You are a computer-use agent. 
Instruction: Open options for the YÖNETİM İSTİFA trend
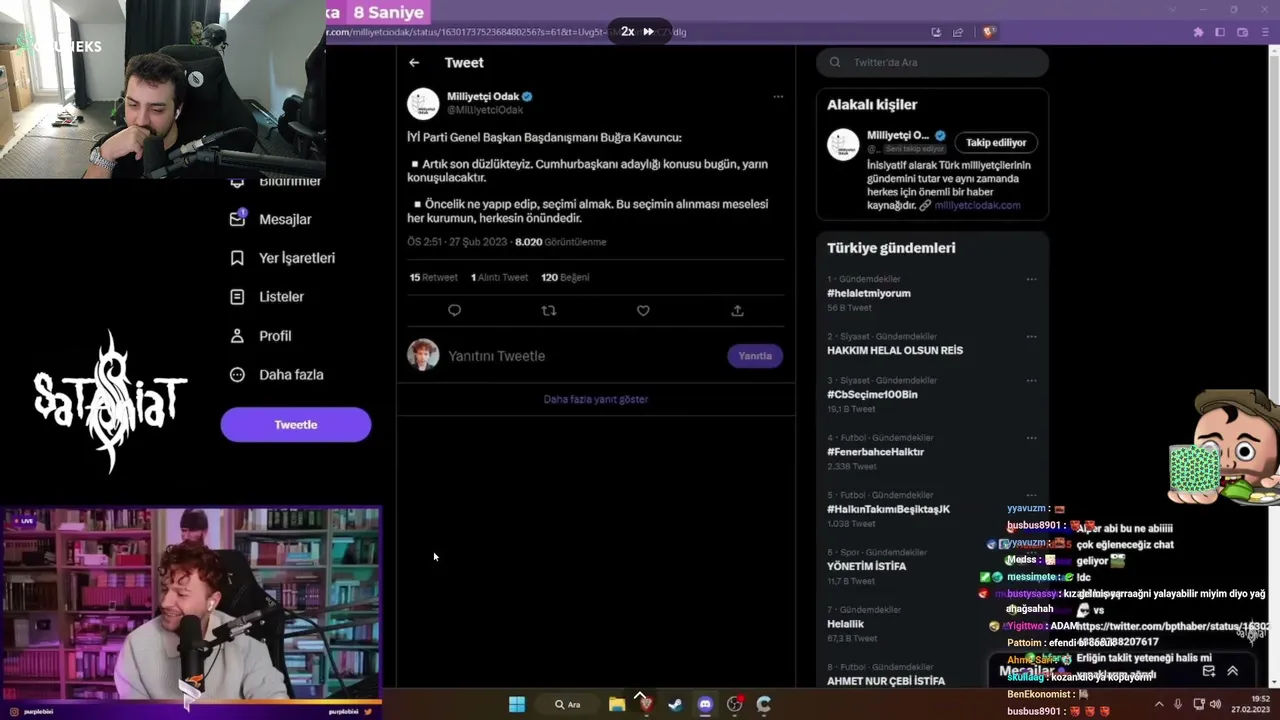pyautogui.click(x=1031, y=552)
